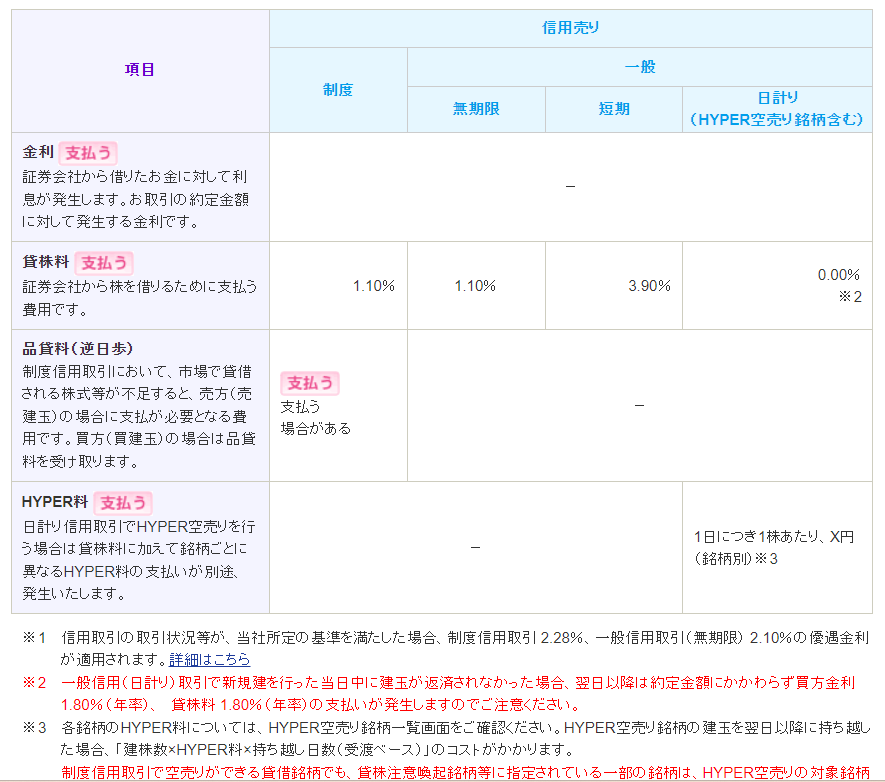The height and width of the screenshot is (782, 885).
Task: Click the red ※2 footnote marker
Action: pos(34,682)
